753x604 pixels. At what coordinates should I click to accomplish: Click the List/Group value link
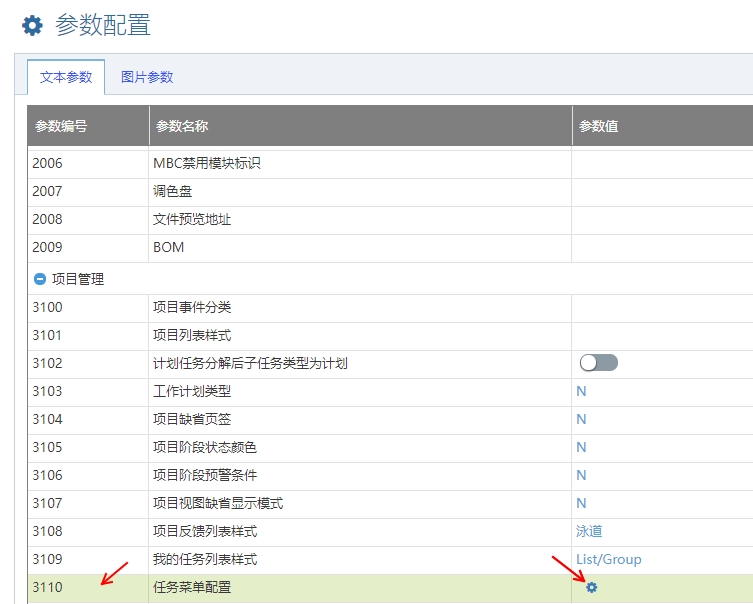(608, 559)
